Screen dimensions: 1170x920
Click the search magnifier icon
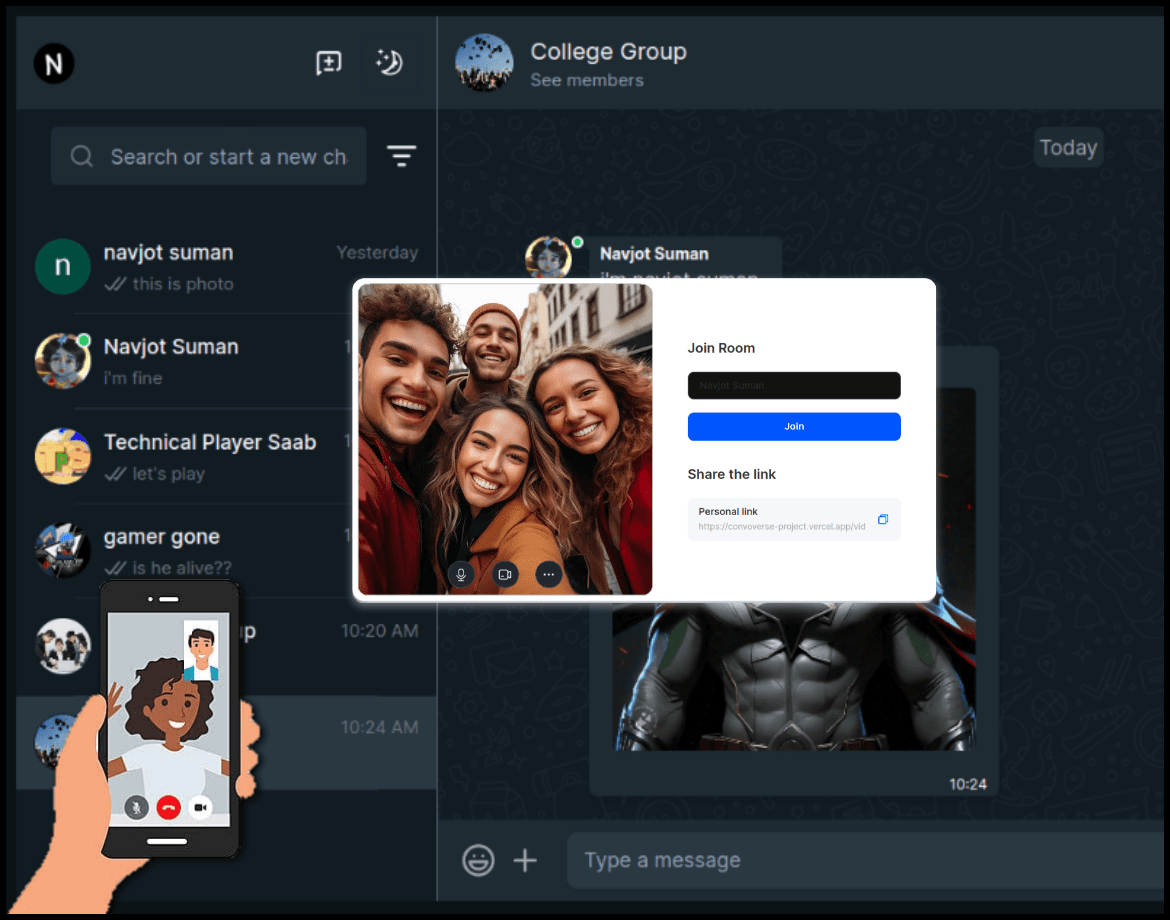(x=82, y=157)
